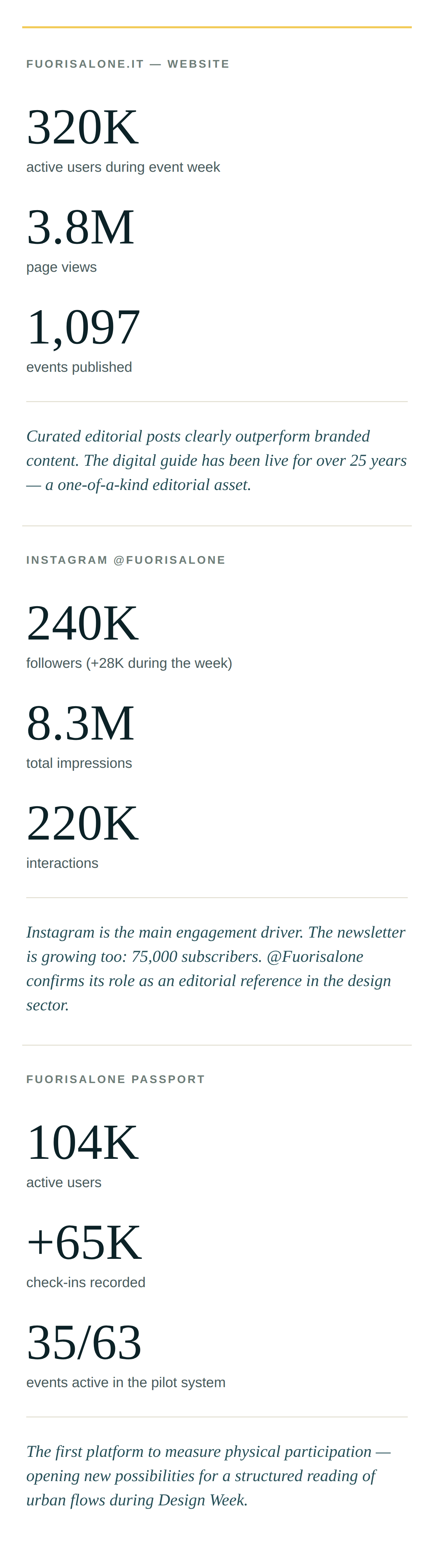
Task: Click the 'active users during event week' label
Action: click(123, 167)
